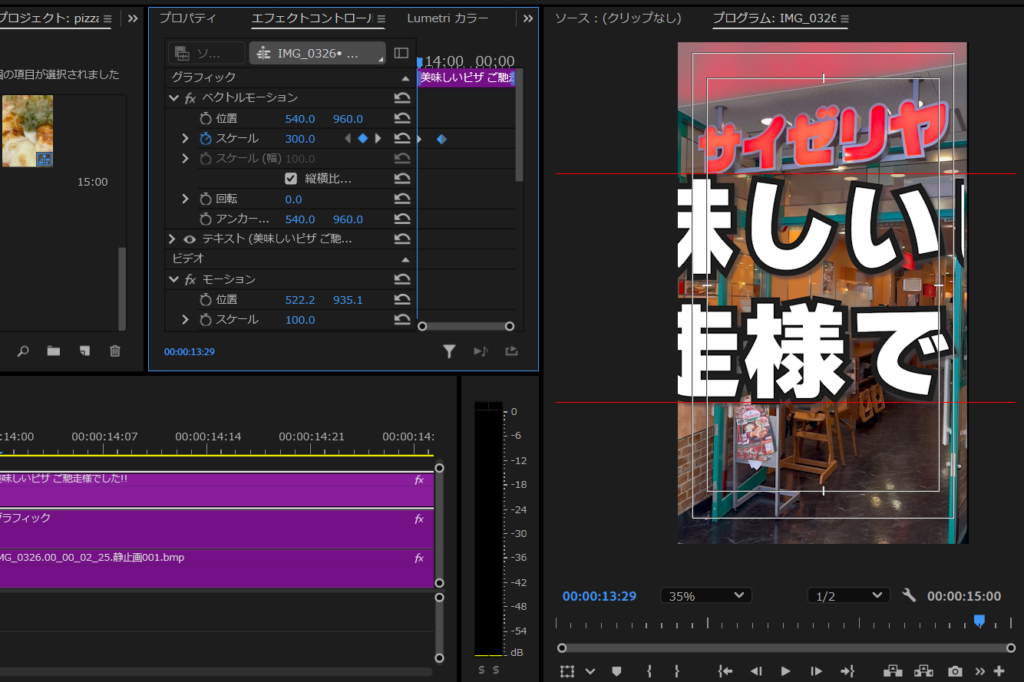
Task: Hide the テキスト layer with eye icon
Action: [188, 239]
